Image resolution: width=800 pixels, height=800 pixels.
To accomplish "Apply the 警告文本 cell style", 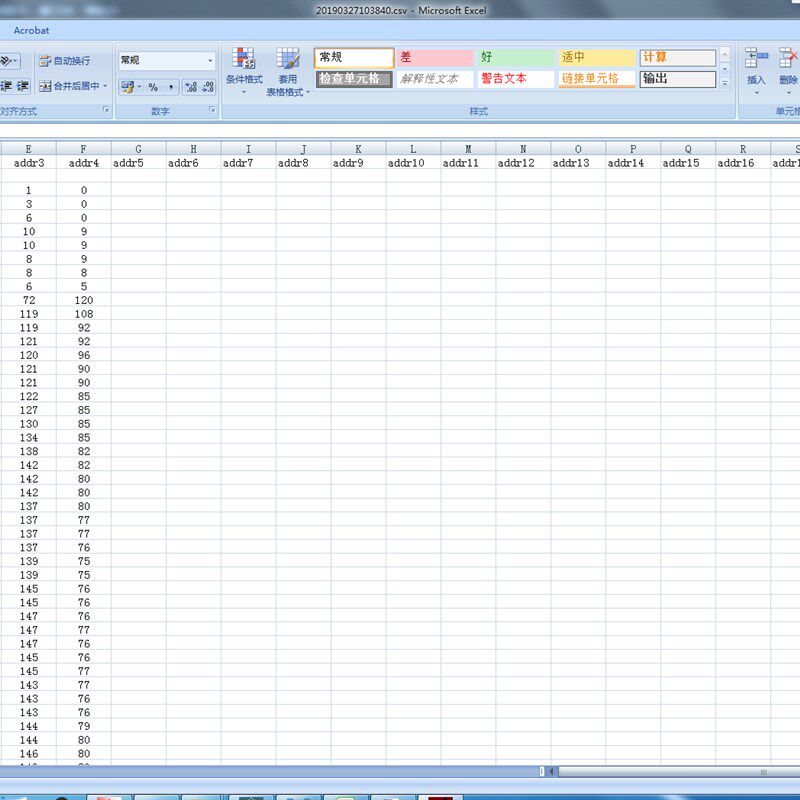I will point(516,79).
